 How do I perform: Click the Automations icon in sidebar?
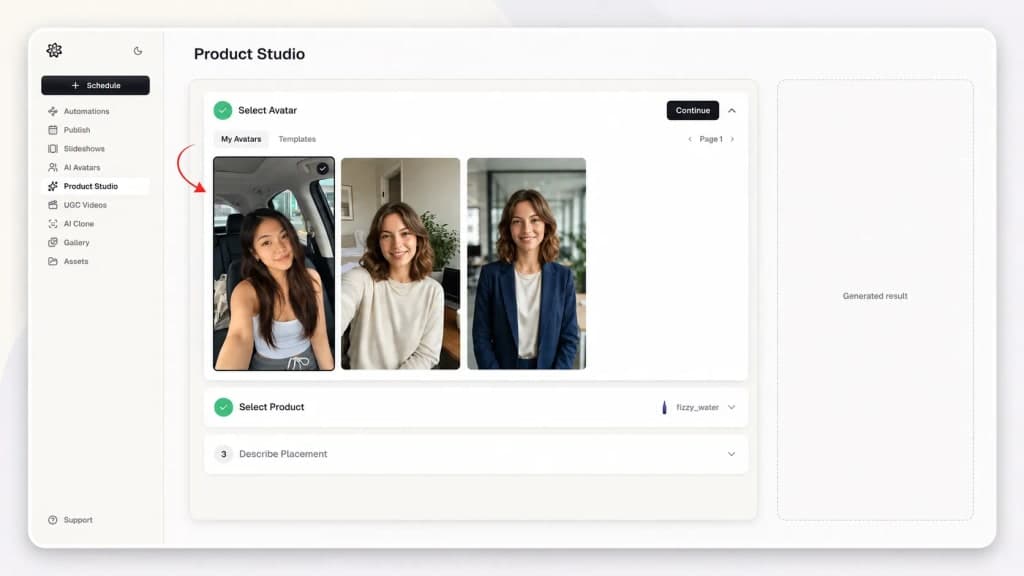coord(53,111)
